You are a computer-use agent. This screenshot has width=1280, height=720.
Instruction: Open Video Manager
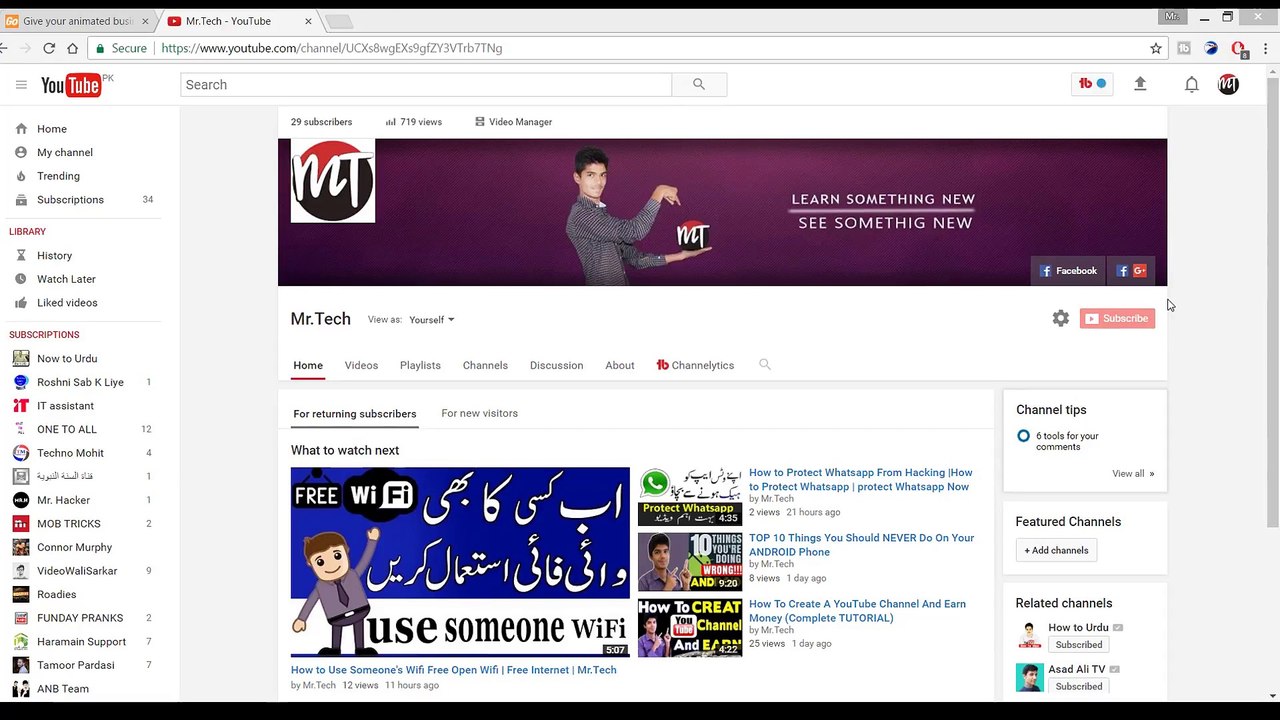point(513,122)
